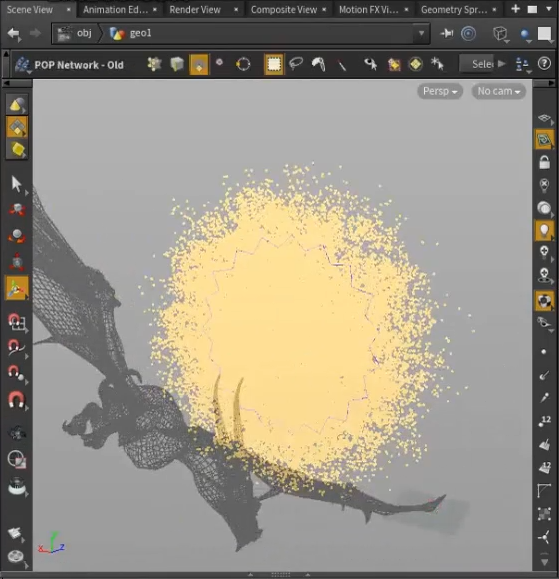Toggle the highlighted geometry select mode
This screenshot has height=579, width=559.
pos(17,127)
